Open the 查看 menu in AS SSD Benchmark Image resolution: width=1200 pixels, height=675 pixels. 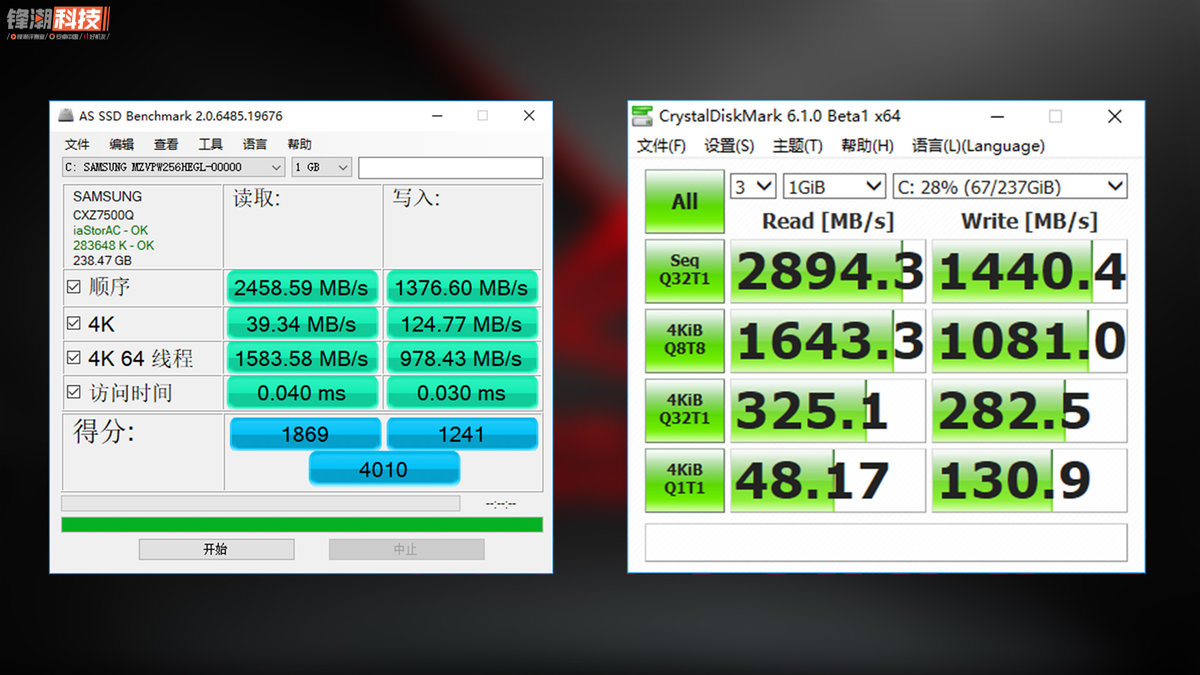(x=166, y=144)
